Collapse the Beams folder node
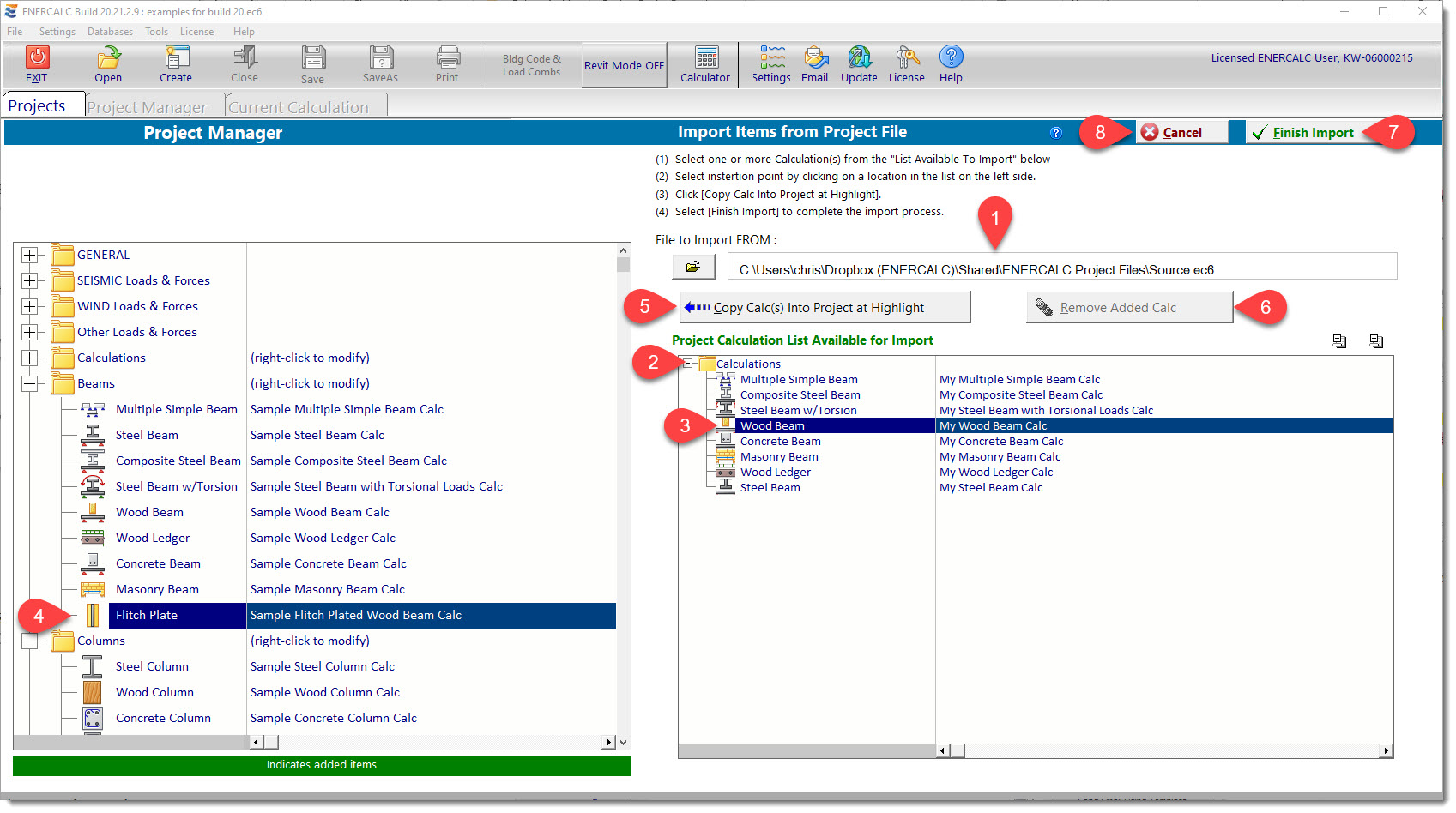This screenshot has width=1456, height=813. click(30, 383)
